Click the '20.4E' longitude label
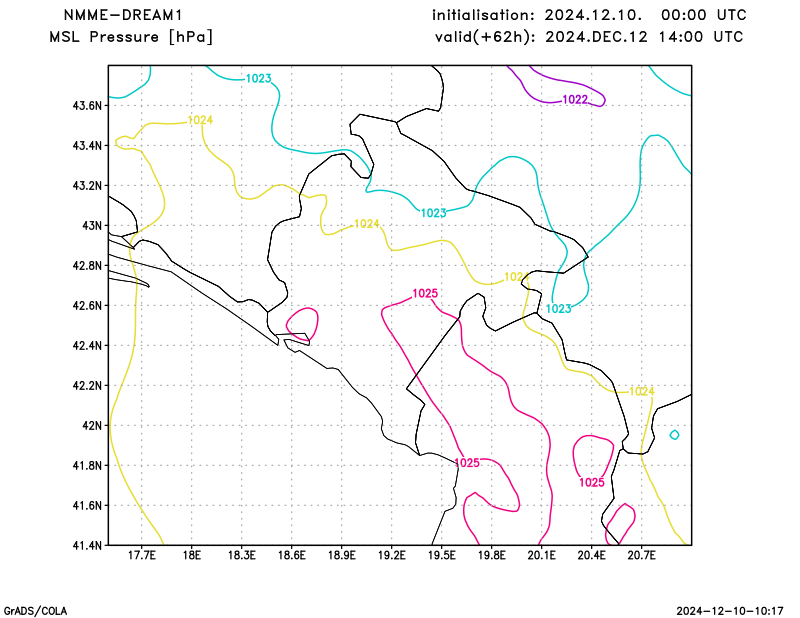800x618 pixels. [591, 555]
